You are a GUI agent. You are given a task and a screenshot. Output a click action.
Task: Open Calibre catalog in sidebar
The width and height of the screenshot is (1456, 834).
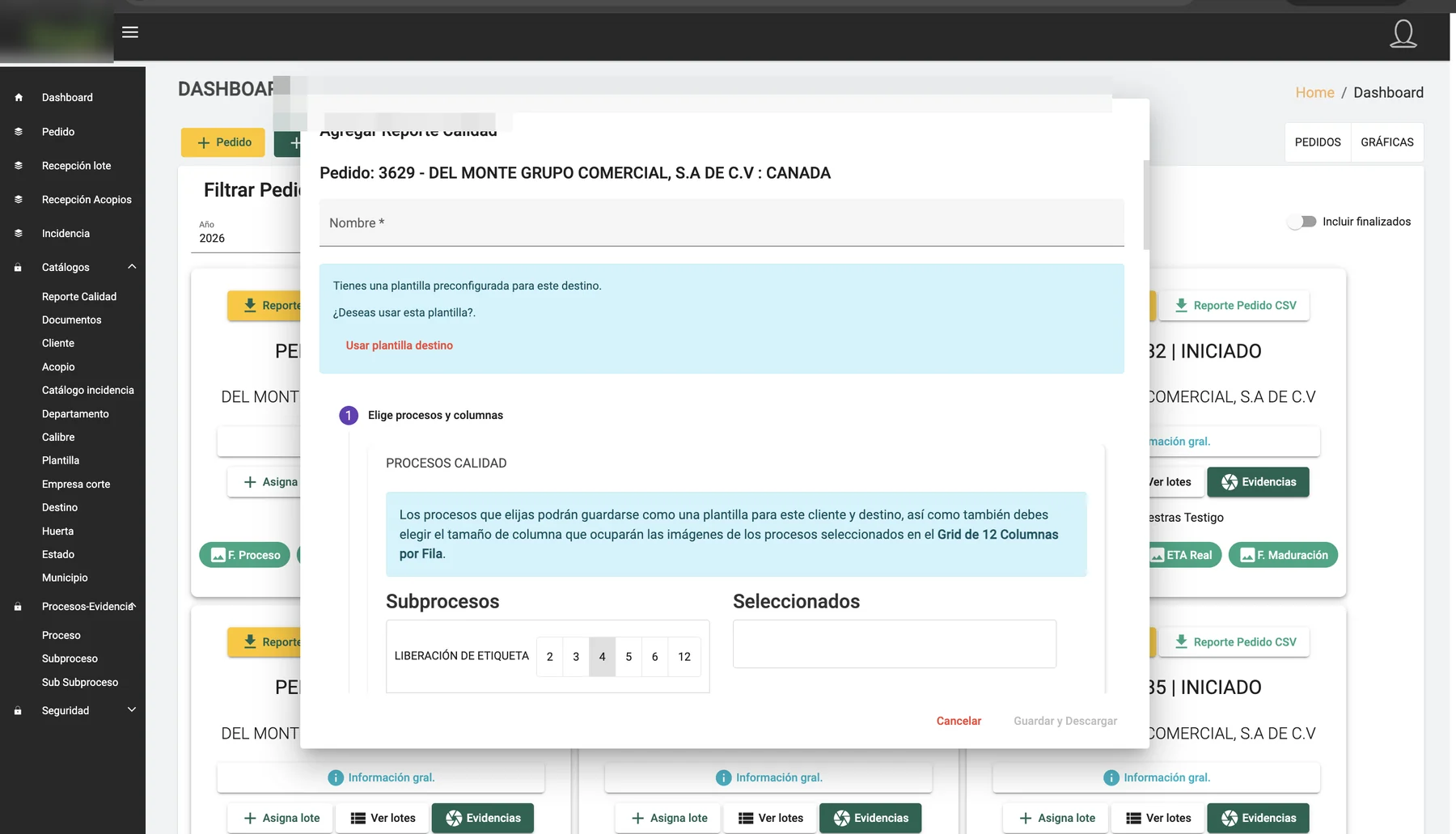coord(58,437)
